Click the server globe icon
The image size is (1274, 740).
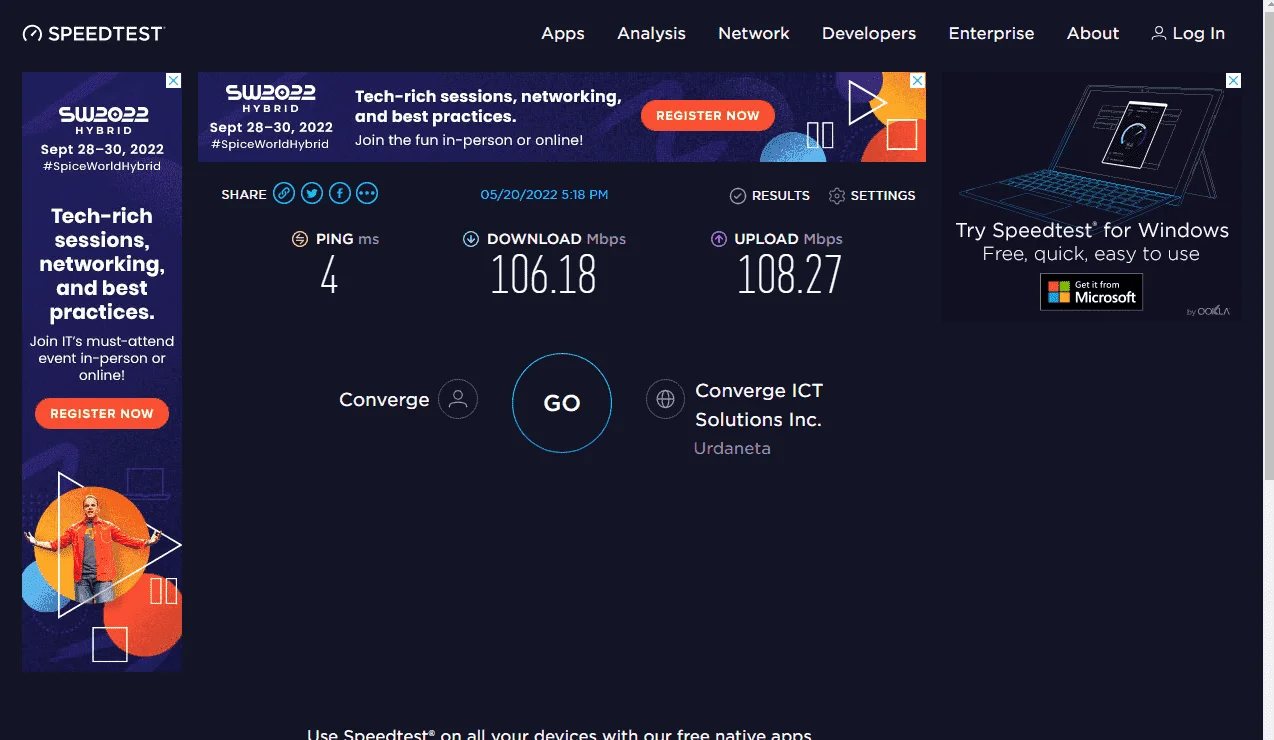(665, 399)
